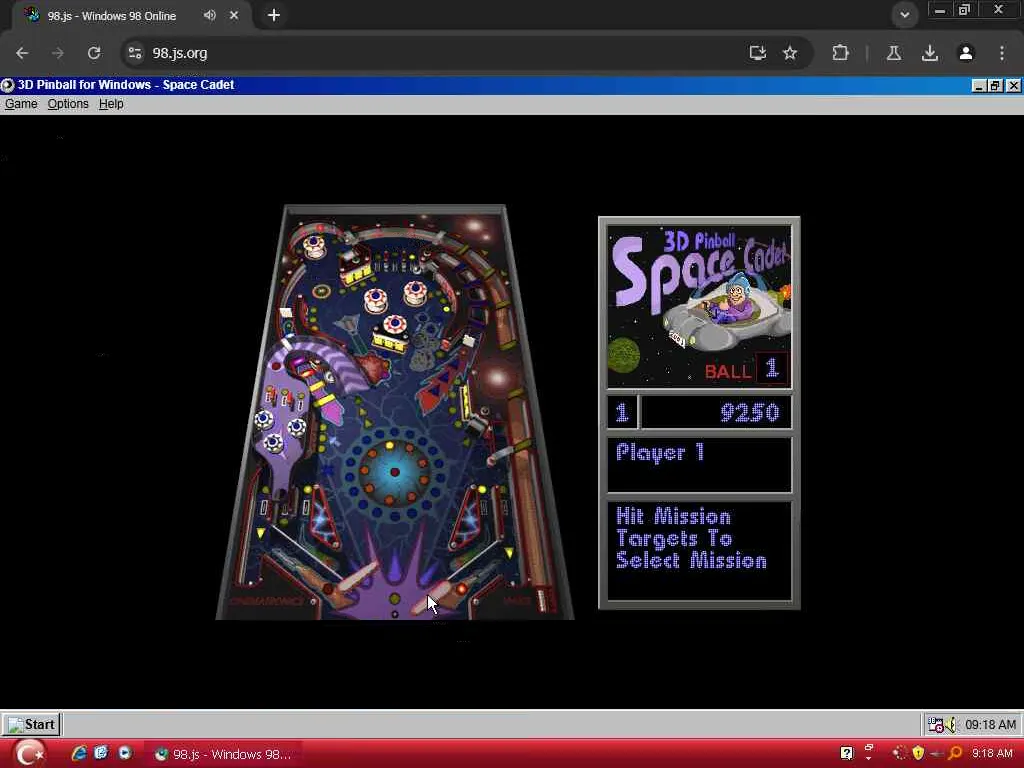Click the red host Start orb with flag
The height and width of the screenshot is (768, 1024).
[29, 754]
